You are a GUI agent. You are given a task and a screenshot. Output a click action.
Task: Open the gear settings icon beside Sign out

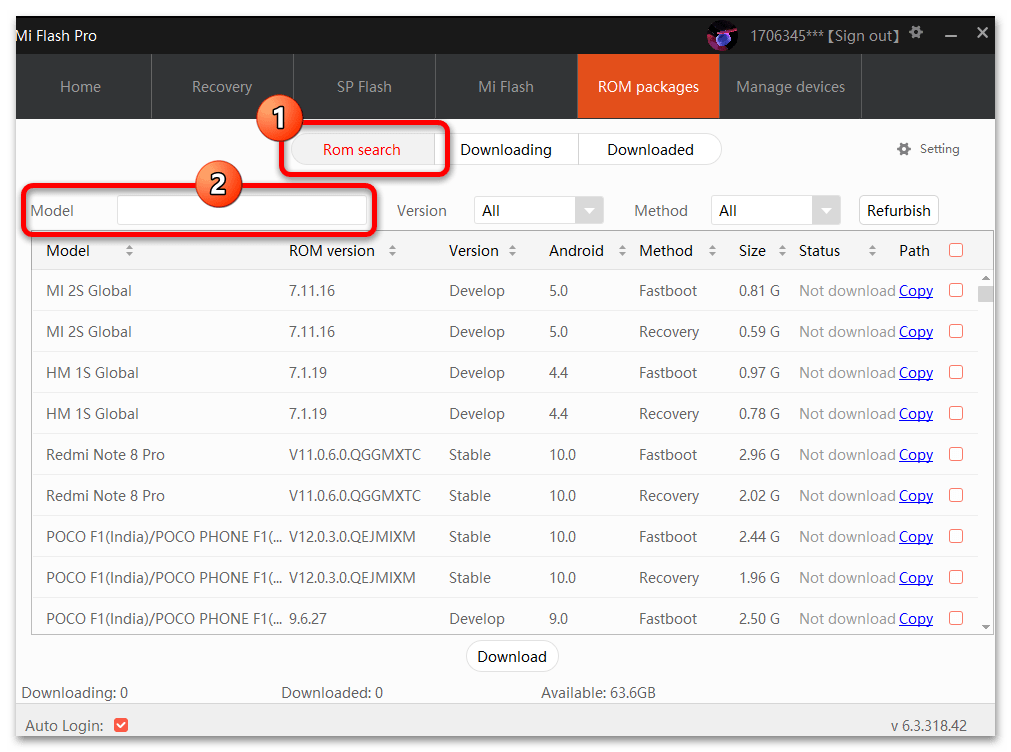[x=916, y=32]
